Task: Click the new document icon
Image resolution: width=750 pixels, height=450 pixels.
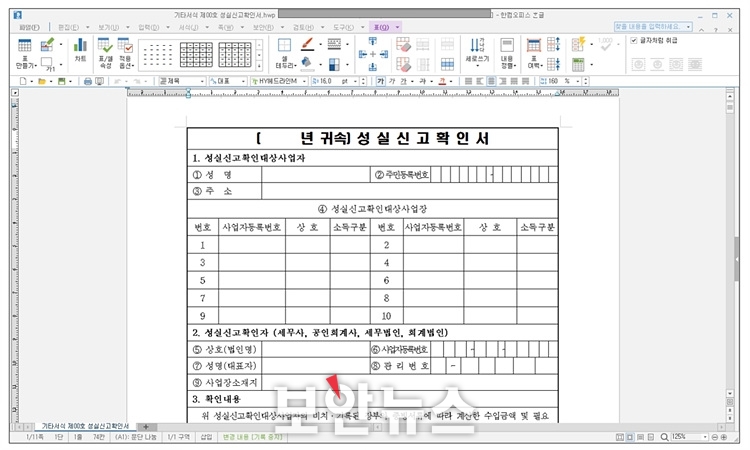Action: [23, 81]
